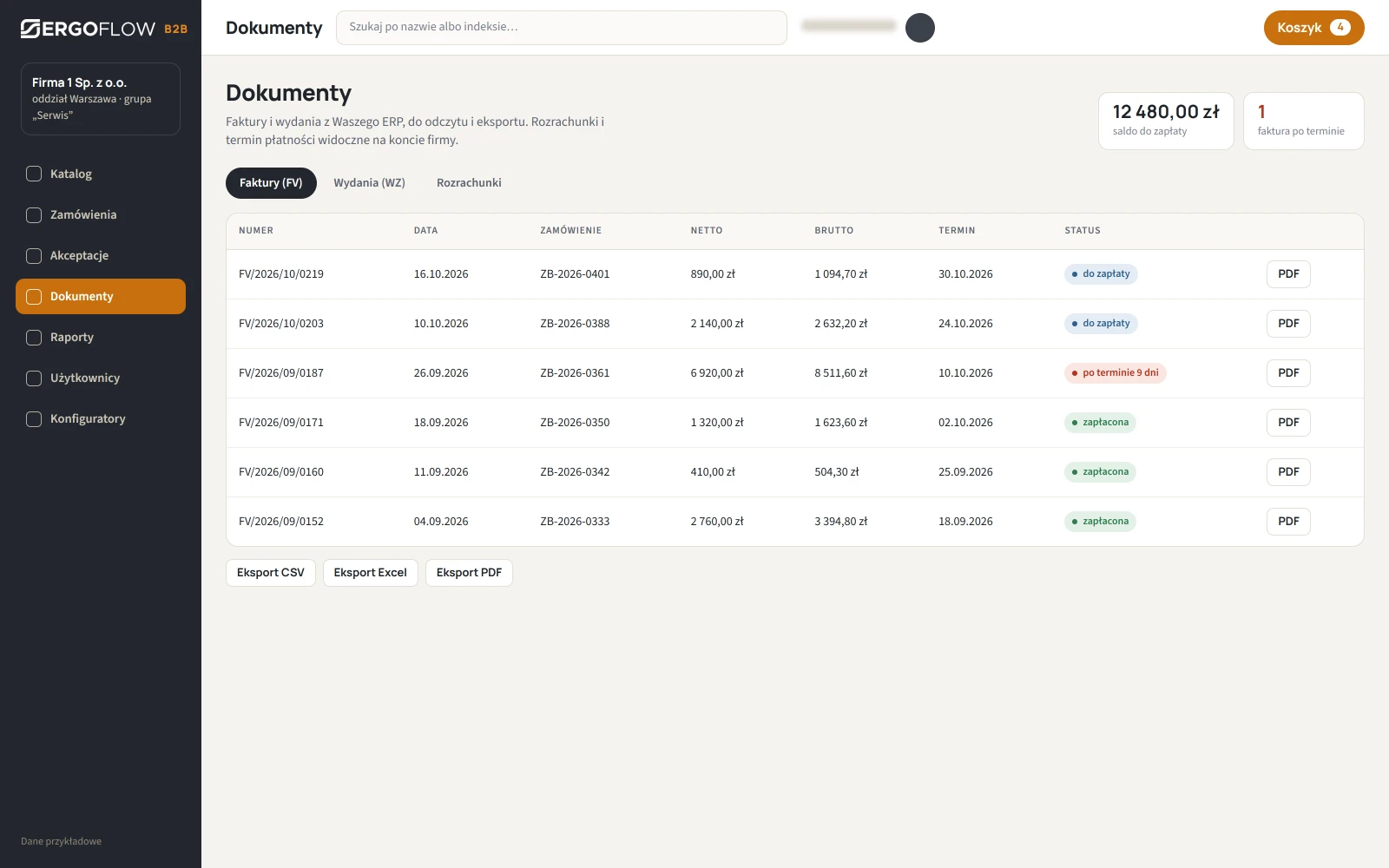1389x868 pixels.
Task: Click the Eksport Excel button
Action: (371, 573)
